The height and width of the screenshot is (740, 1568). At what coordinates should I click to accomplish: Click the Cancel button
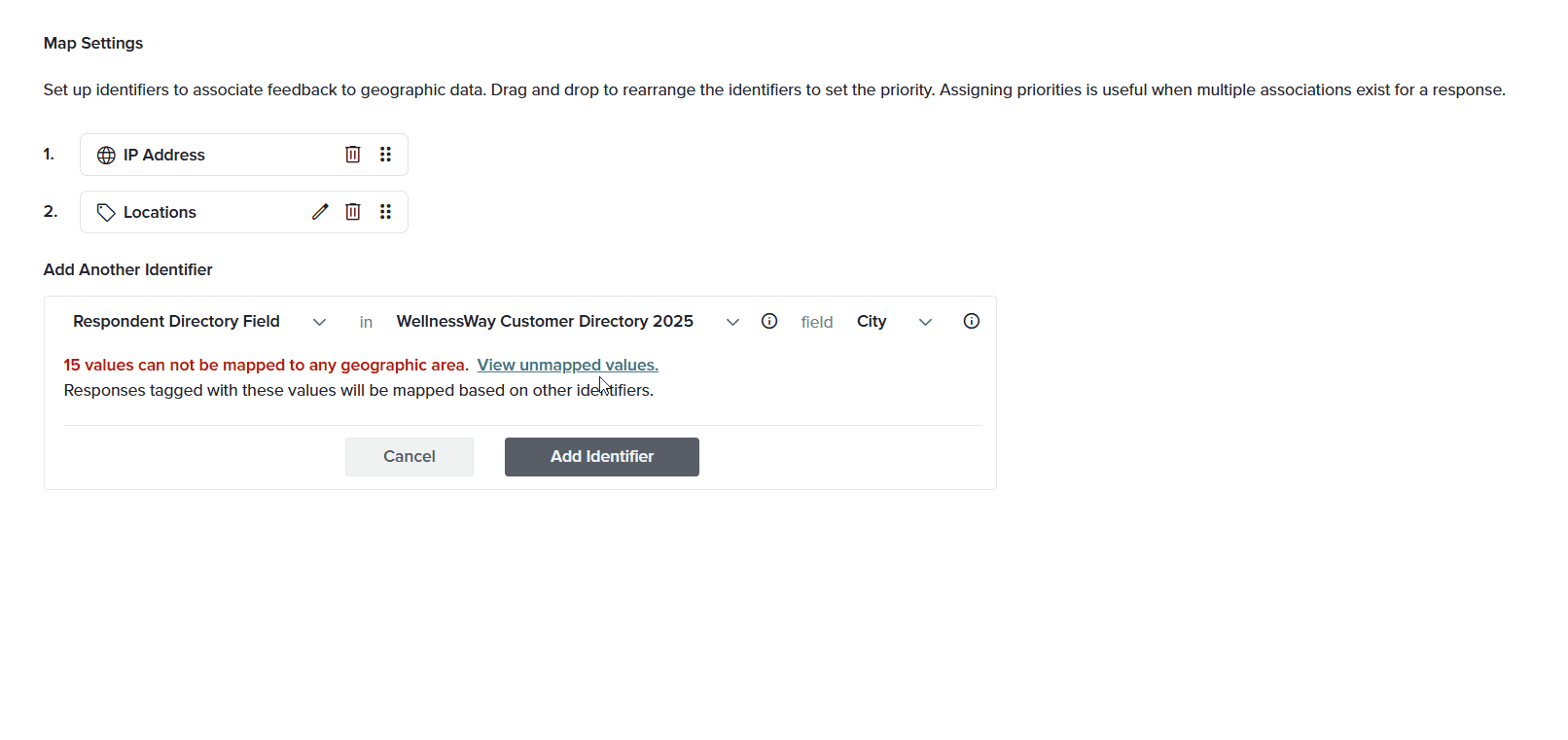click(410, 457)
